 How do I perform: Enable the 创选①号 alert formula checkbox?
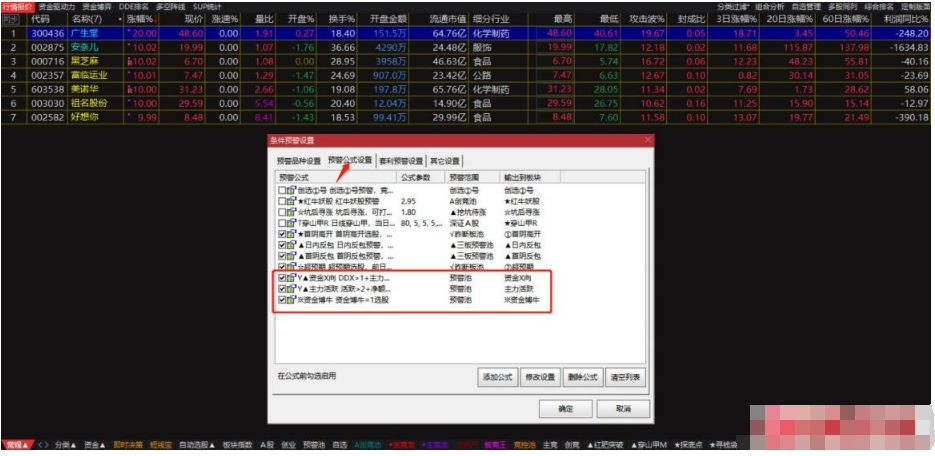283,189
